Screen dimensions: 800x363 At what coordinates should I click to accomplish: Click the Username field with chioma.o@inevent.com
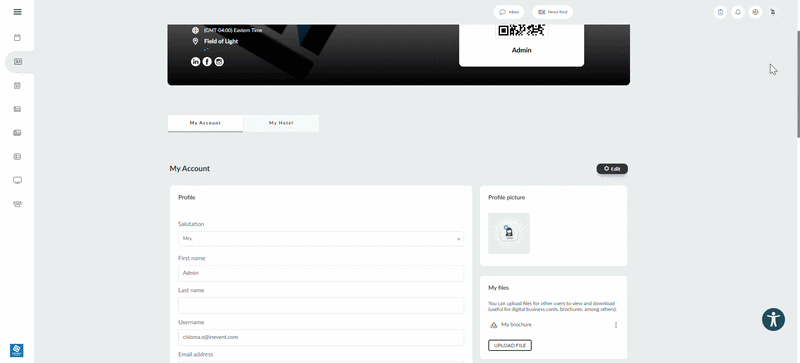[321, 337]
